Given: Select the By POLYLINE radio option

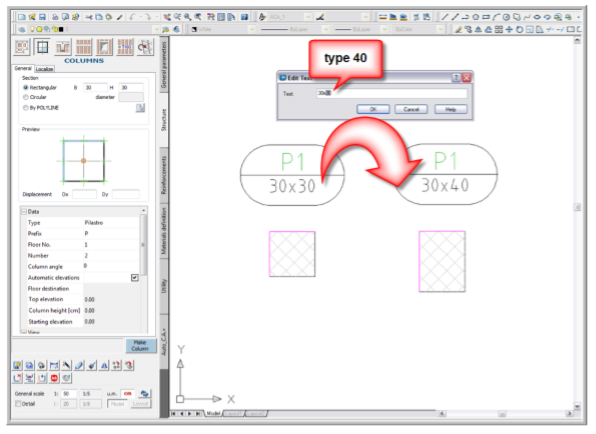Looking at the screenshot, I should pyautogui.click(x=26, y=108).
